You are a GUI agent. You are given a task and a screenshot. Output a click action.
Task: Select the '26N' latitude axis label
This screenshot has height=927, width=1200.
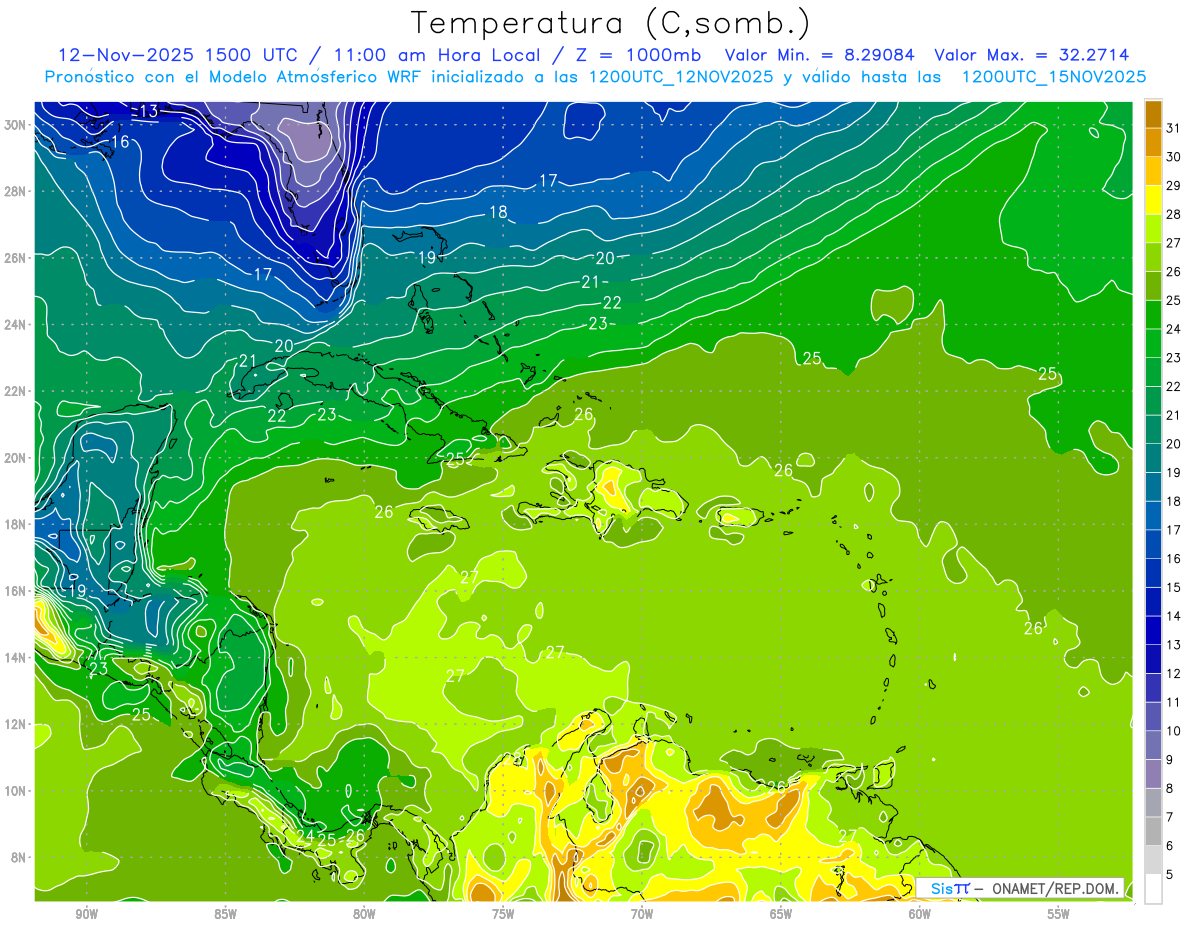coord(16,258)
